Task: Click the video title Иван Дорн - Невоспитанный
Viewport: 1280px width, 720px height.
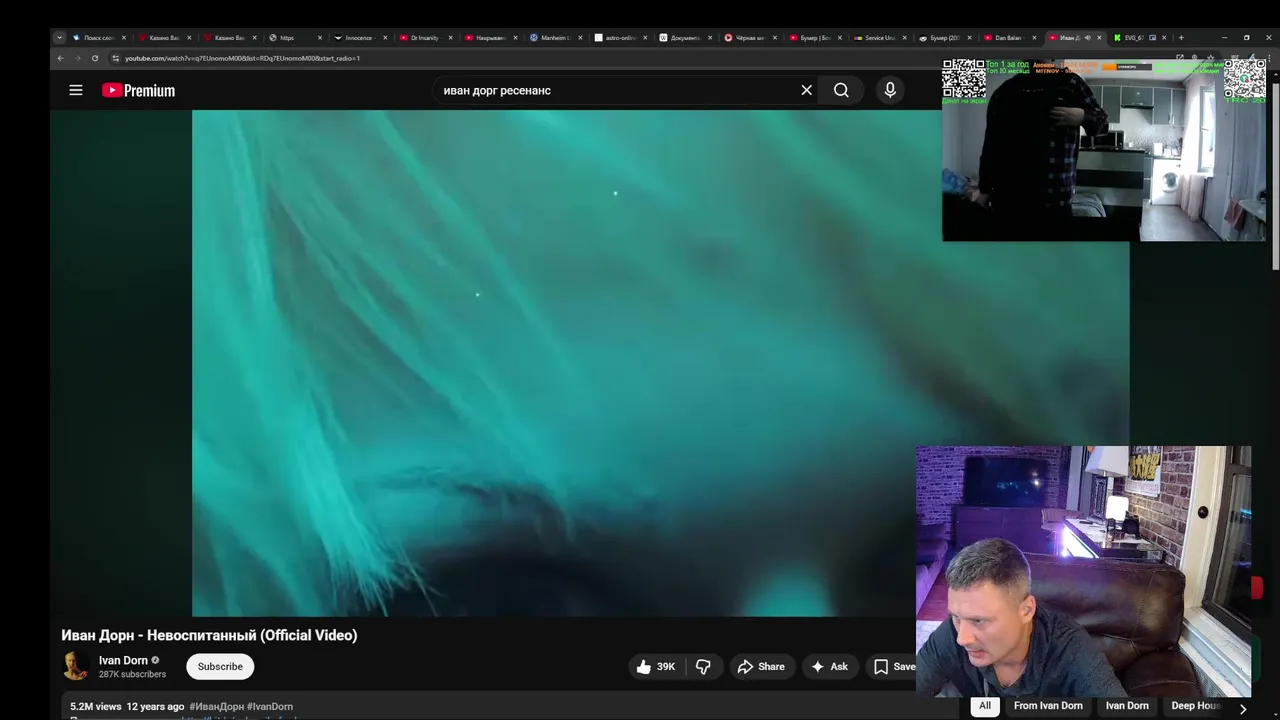Action: pos(209,635)
